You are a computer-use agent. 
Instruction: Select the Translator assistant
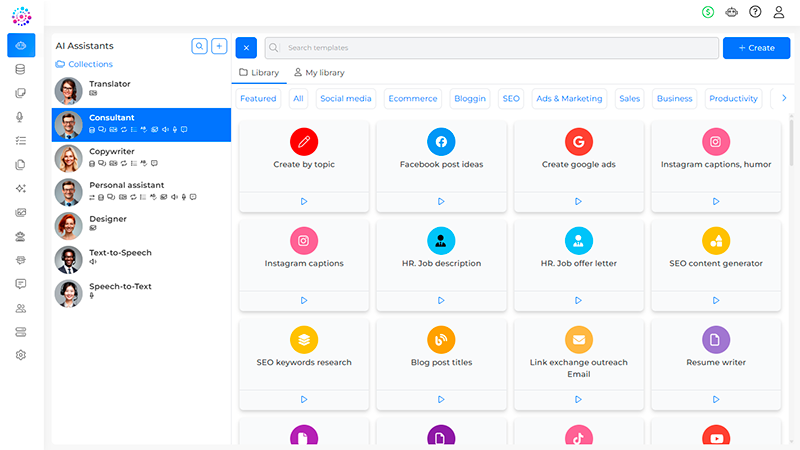[x=141, y=91]
